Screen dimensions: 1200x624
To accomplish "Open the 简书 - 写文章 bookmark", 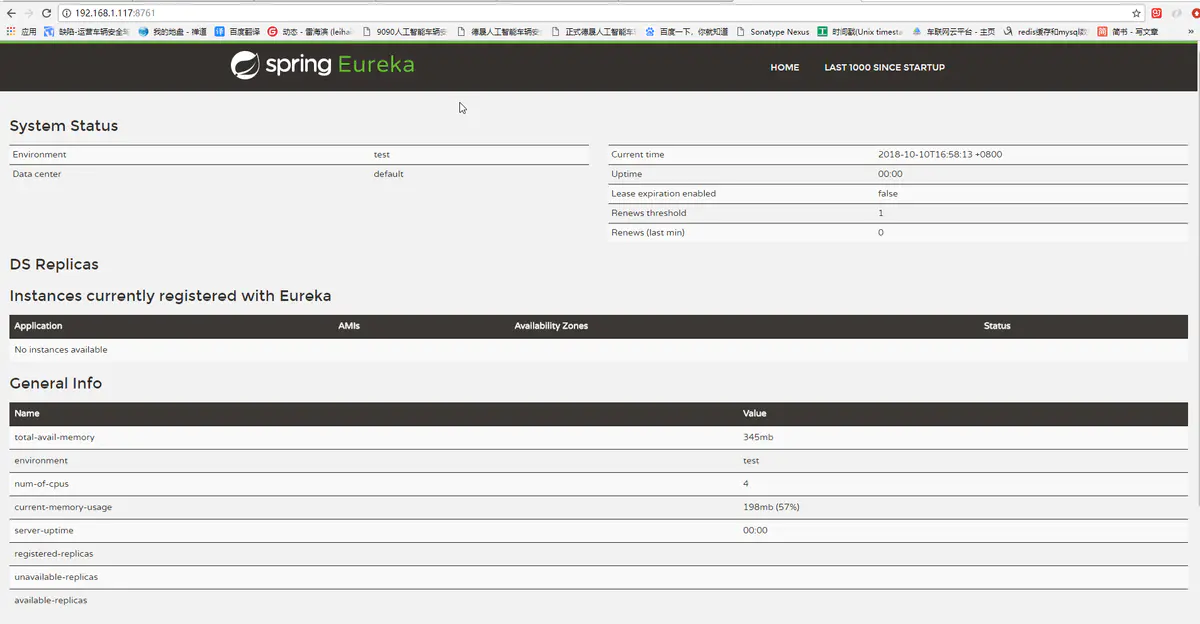I will point(1127,31).
